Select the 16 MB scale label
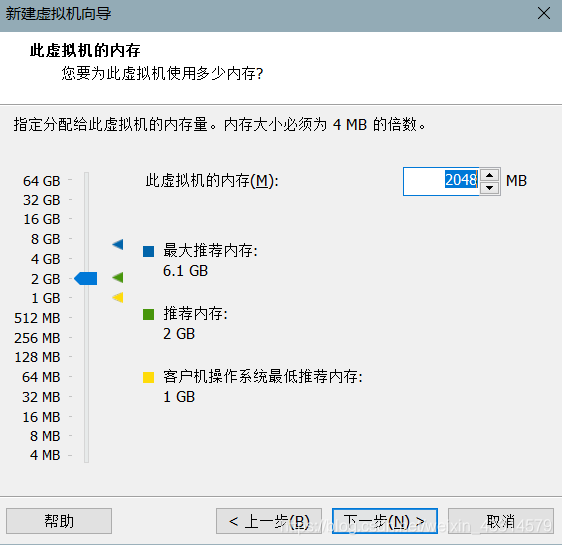 pyautogui.click(x=41, y=417)
